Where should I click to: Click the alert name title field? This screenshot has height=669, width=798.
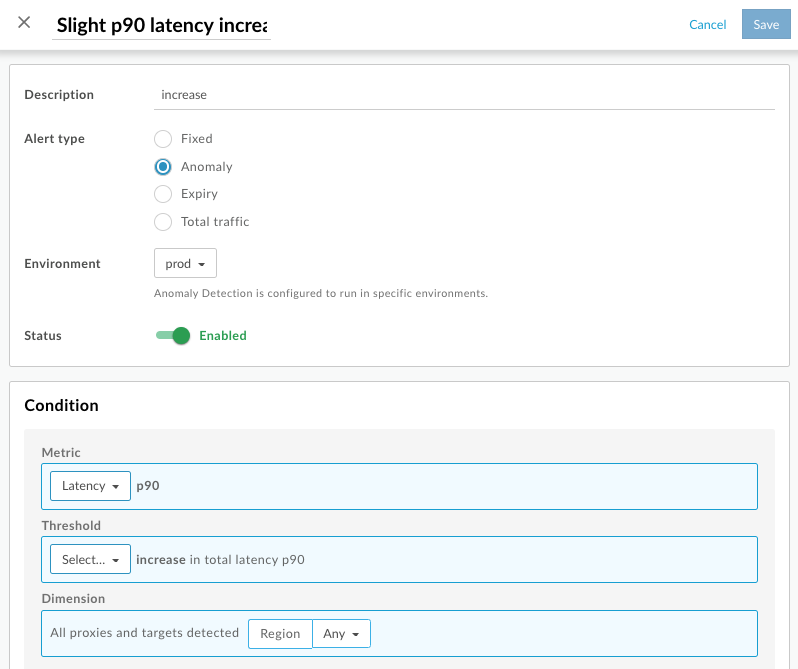162,25
